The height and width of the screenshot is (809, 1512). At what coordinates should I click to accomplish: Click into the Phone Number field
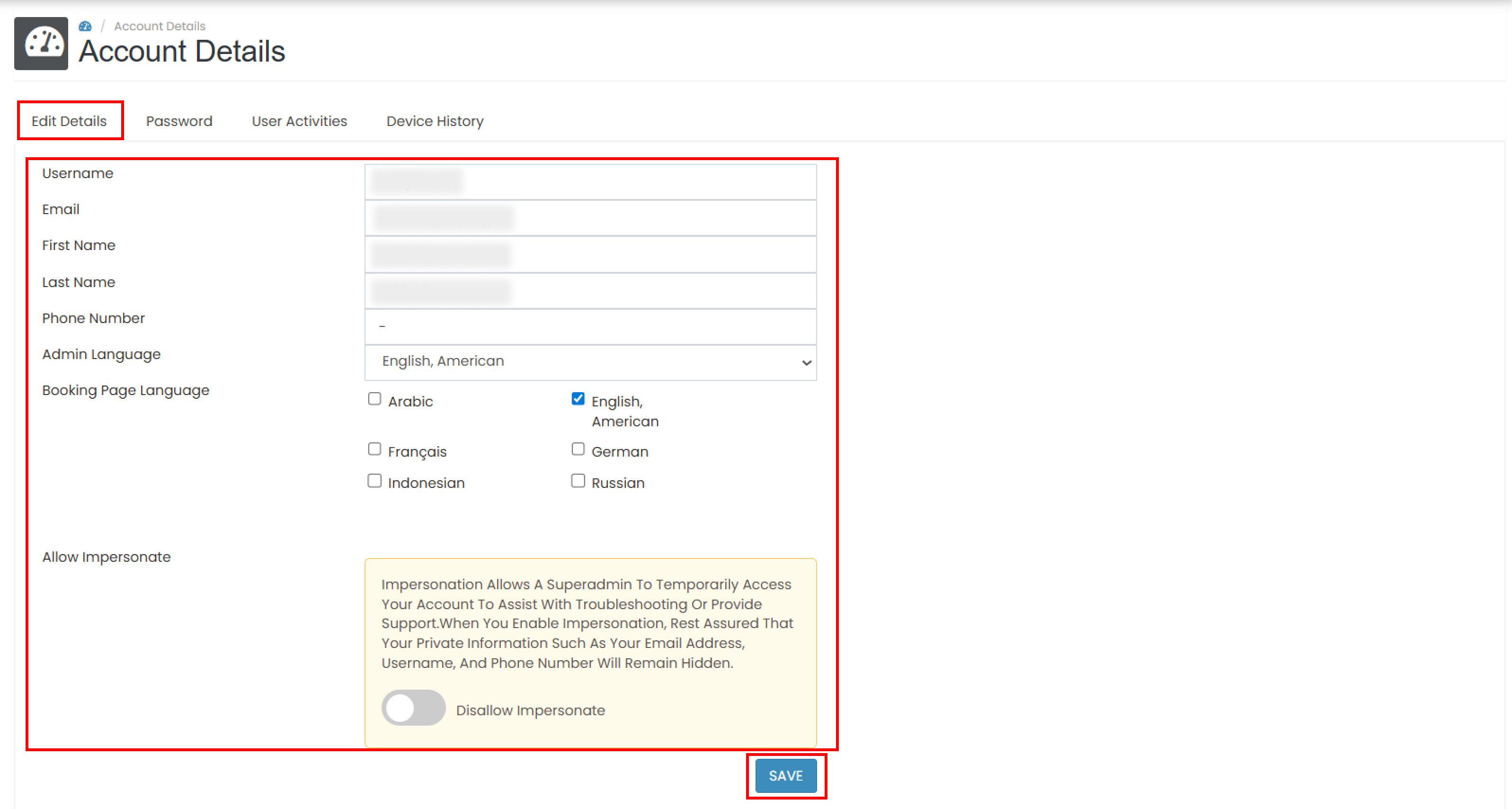tap(589, 326)
